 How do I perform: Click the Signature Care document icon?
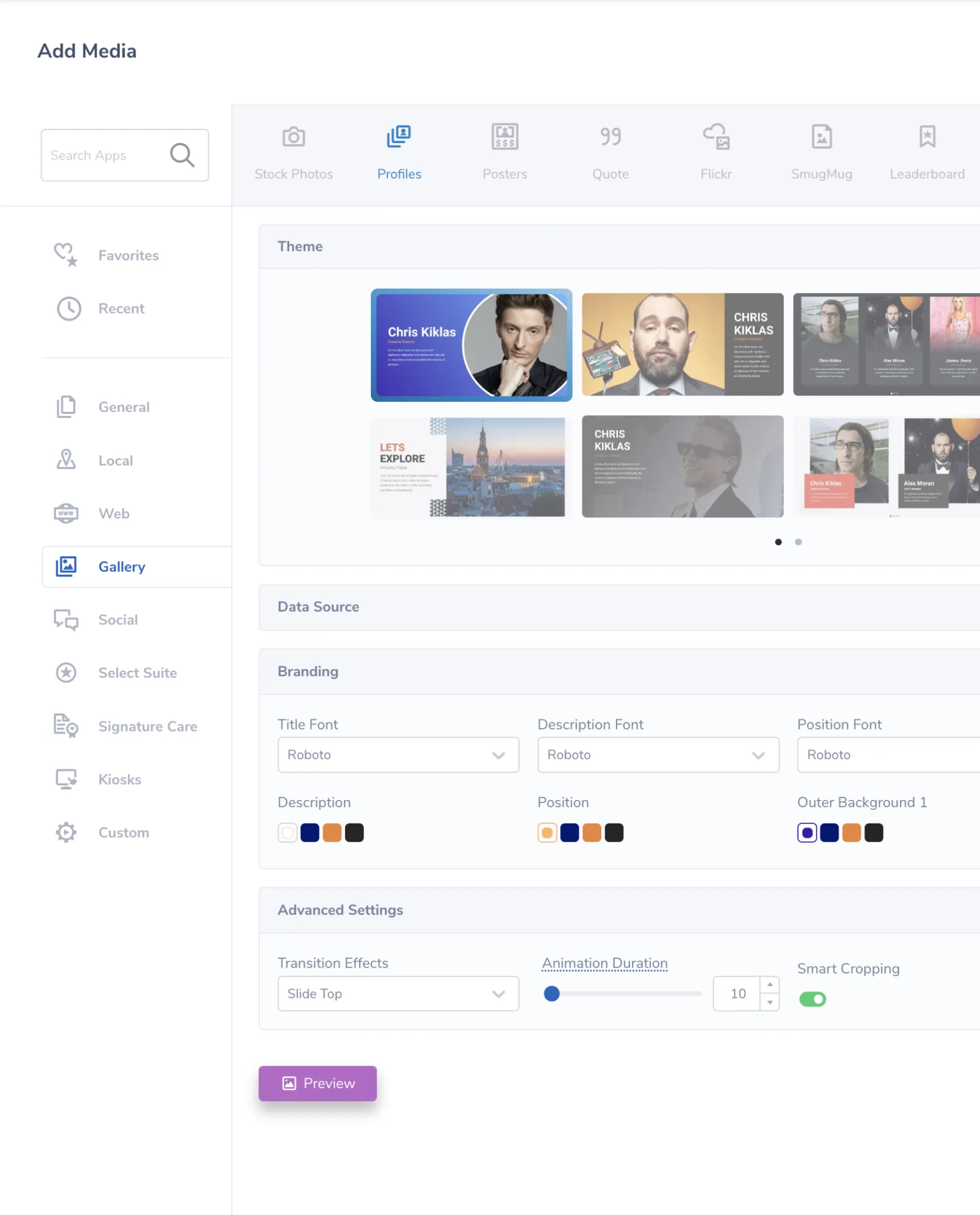66,726
